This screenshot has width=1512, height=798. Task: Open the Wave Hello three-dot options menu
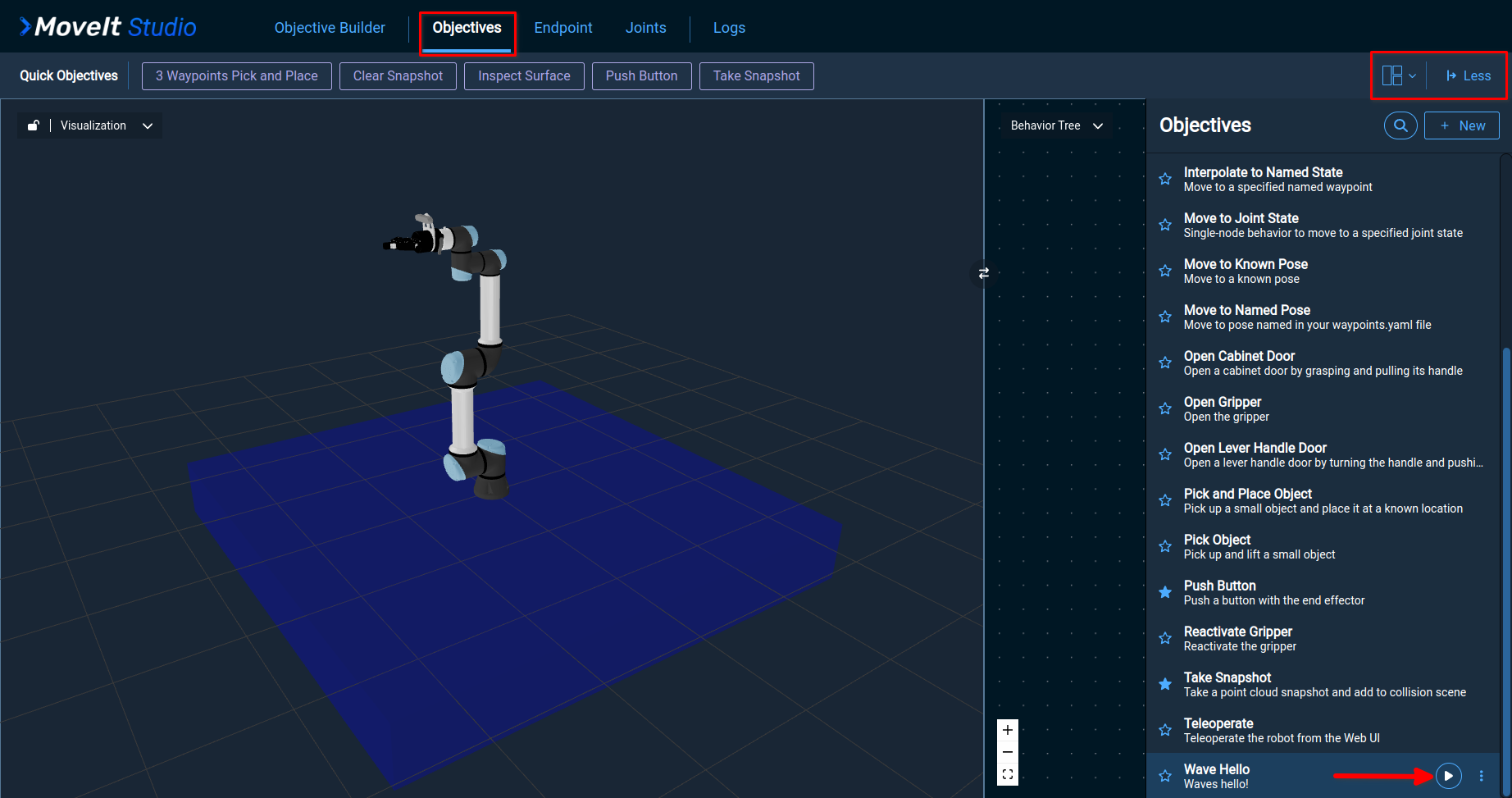click(1481, 776)
